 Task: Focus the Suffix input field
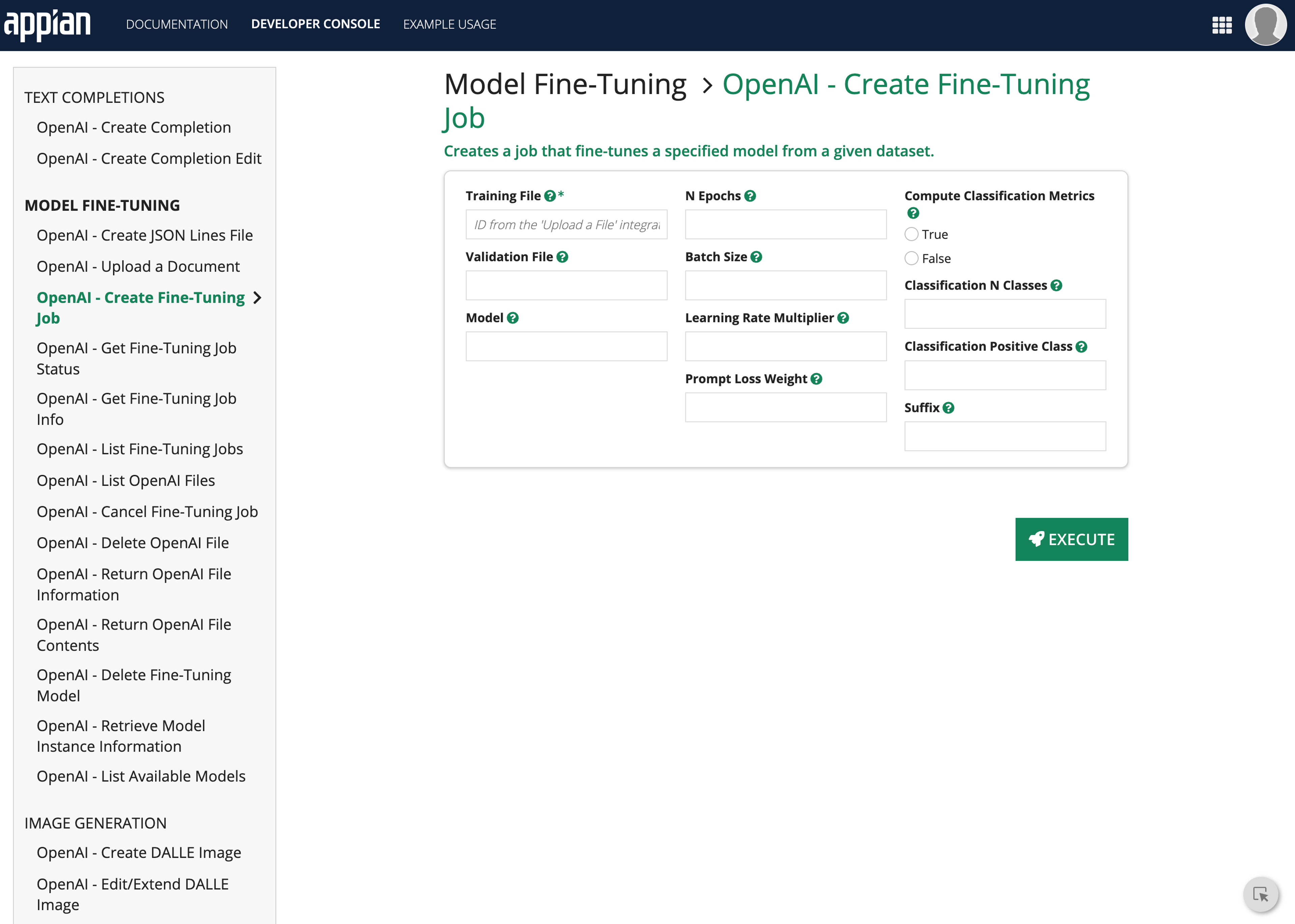point(1005,436)
